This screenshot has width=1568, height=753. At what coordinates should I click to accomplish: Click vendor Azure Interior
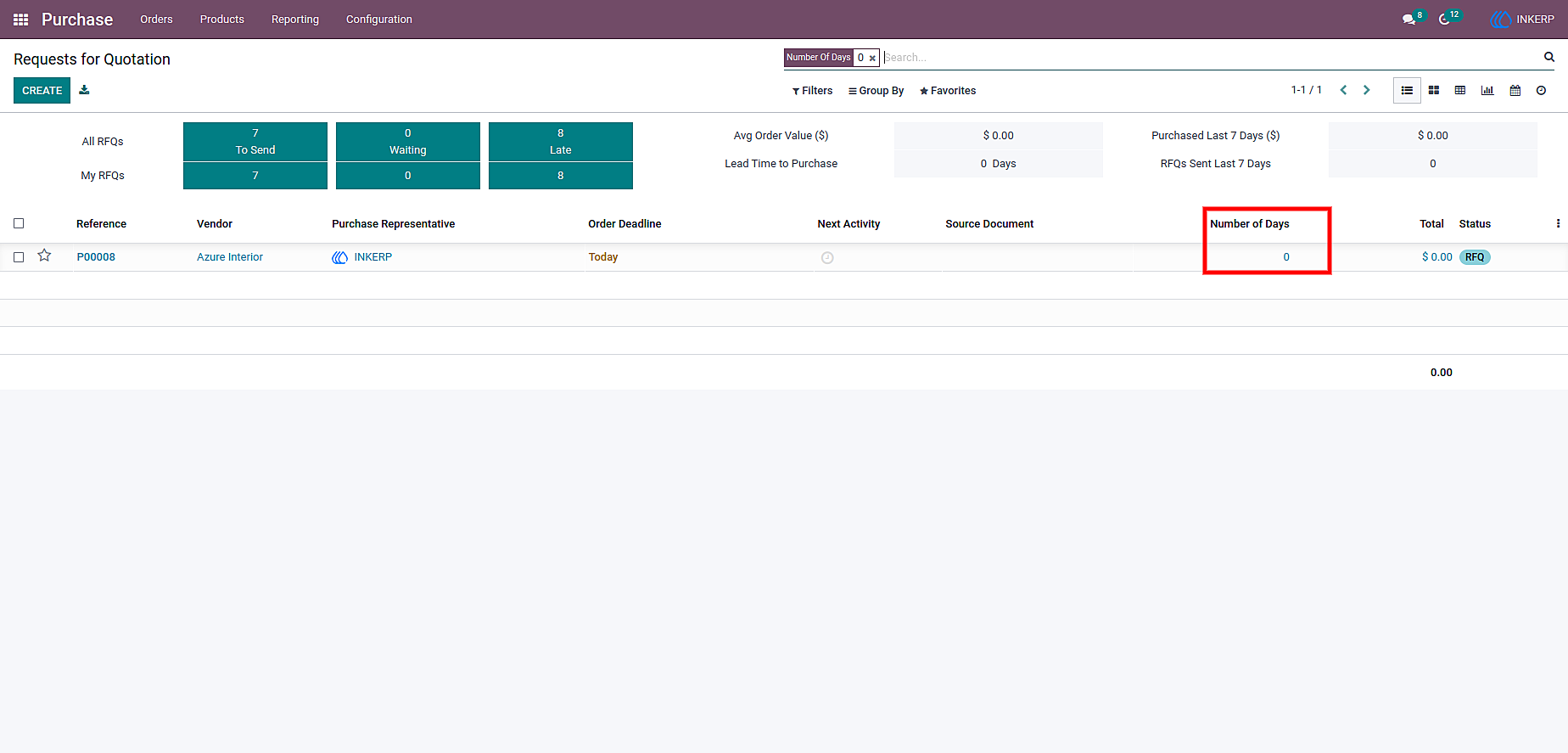[230, 257]
